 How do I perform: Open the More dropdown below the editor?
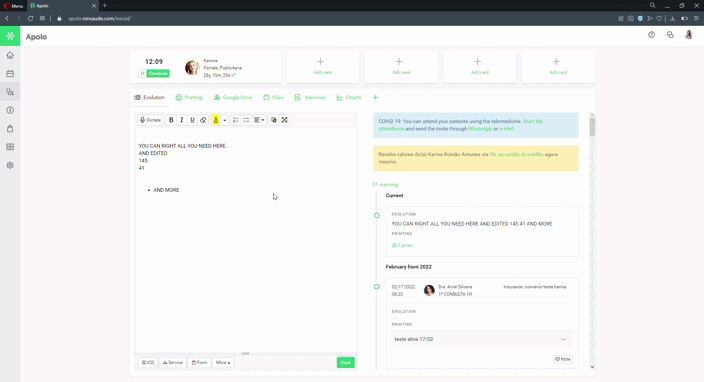(x=223, y=362)
